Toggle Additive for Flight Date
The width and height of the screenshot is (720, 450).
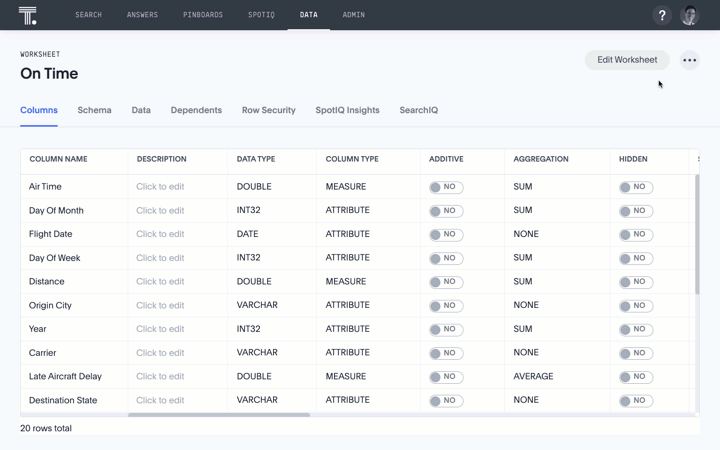[x=446, y=234]
